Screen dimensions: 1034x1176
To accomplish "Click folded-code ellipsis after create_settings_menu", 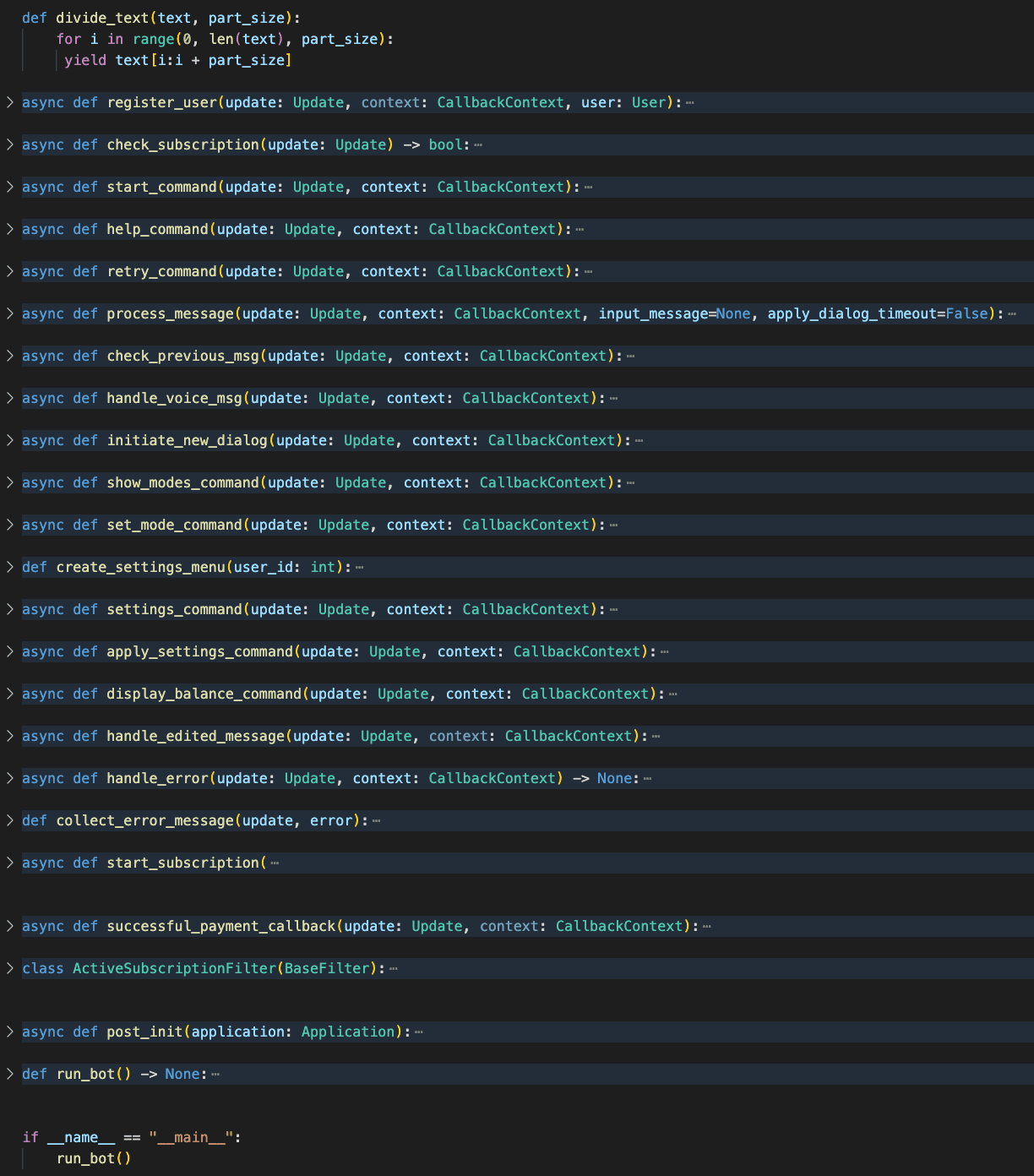I will [359, 568].
